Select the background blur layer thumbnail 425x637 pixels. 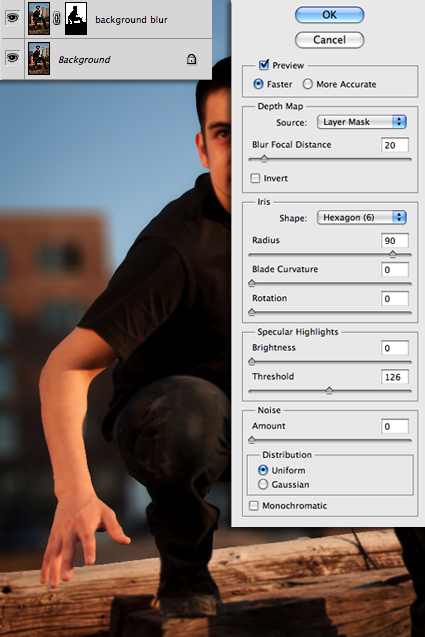[x=39, y=18]
